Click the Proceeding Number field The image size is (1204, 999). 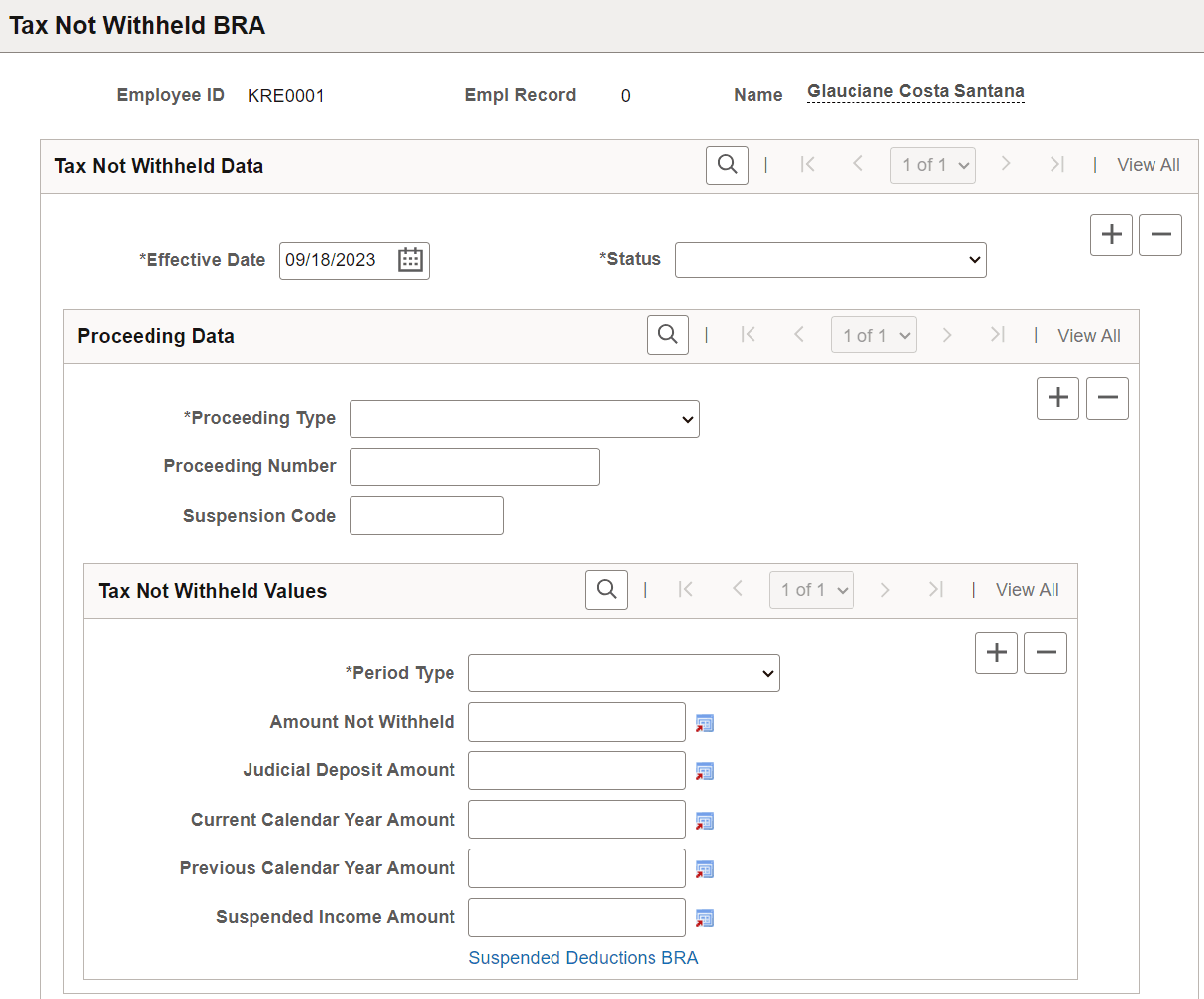474,466
